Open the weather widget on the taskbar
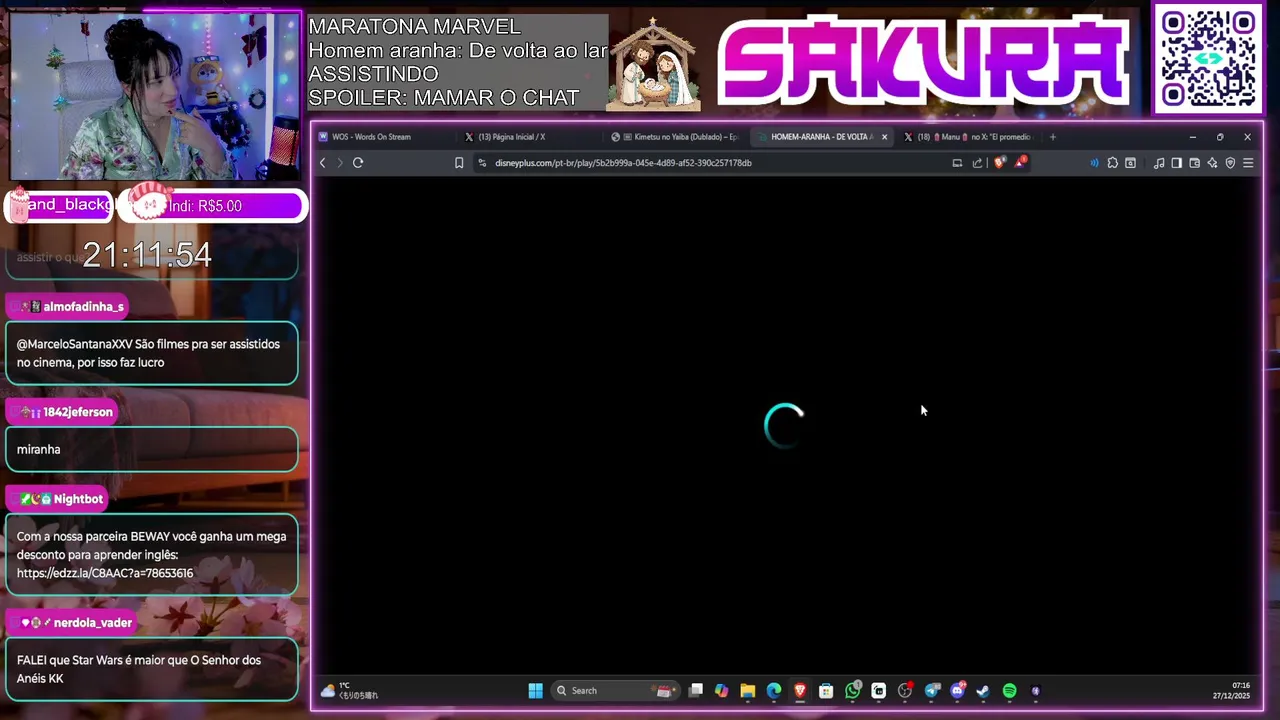 (x=349, y=691)
